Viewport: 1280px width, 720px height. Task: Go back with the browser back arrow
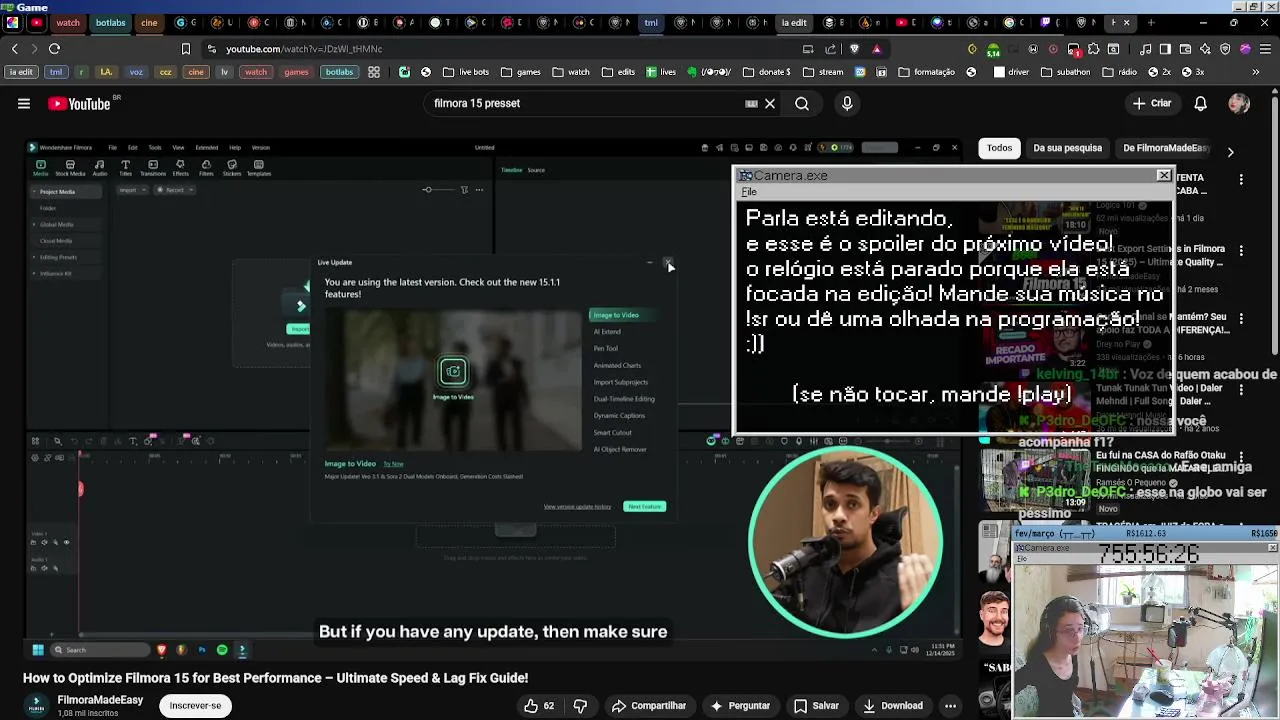14,48
